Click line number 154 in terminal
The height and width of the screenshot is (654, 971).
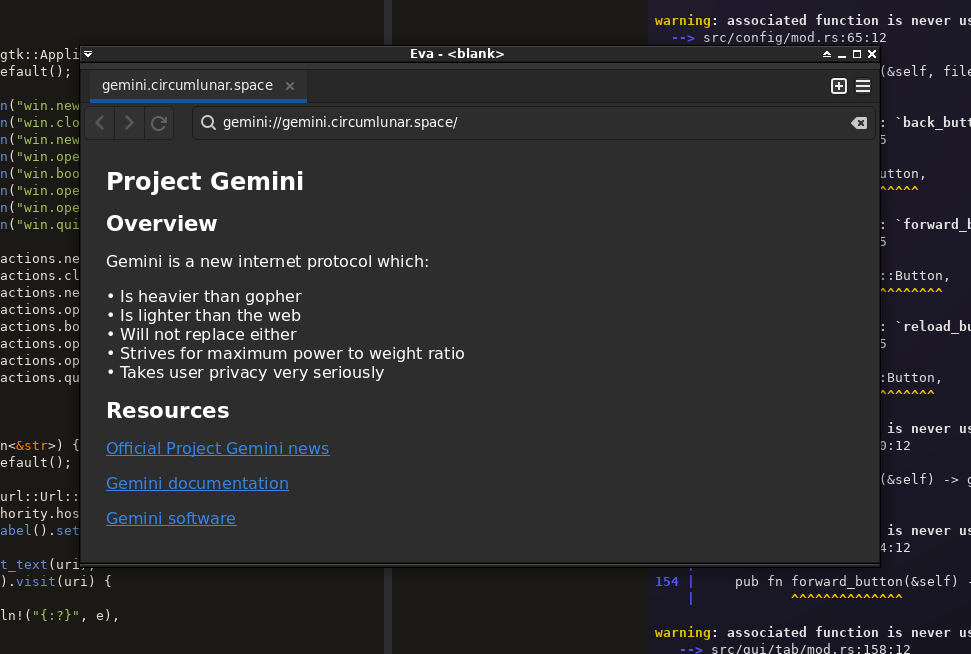[x=667, y=582]
